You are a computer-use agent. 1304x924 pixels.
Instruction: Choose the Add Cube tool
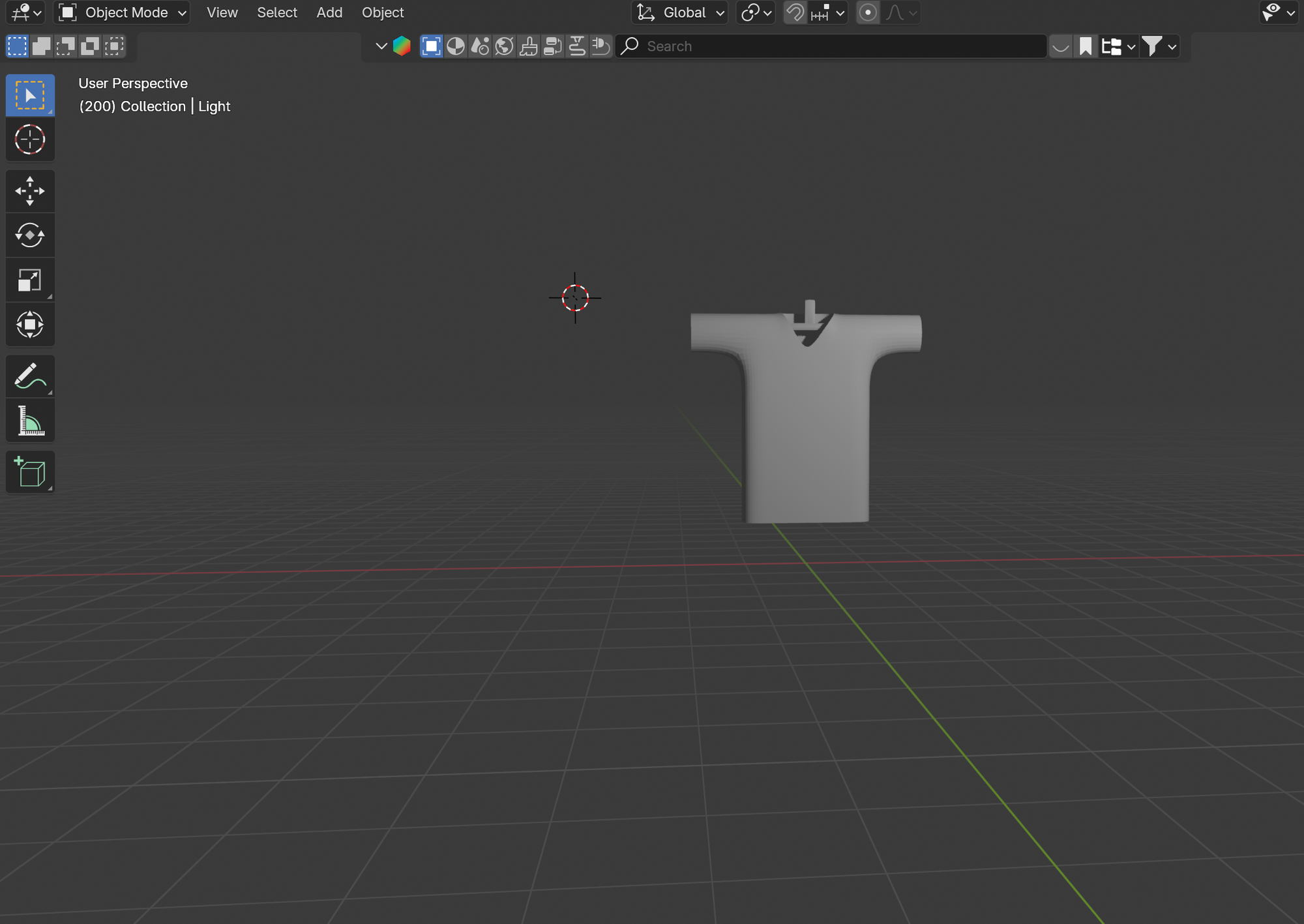point(30,472)
